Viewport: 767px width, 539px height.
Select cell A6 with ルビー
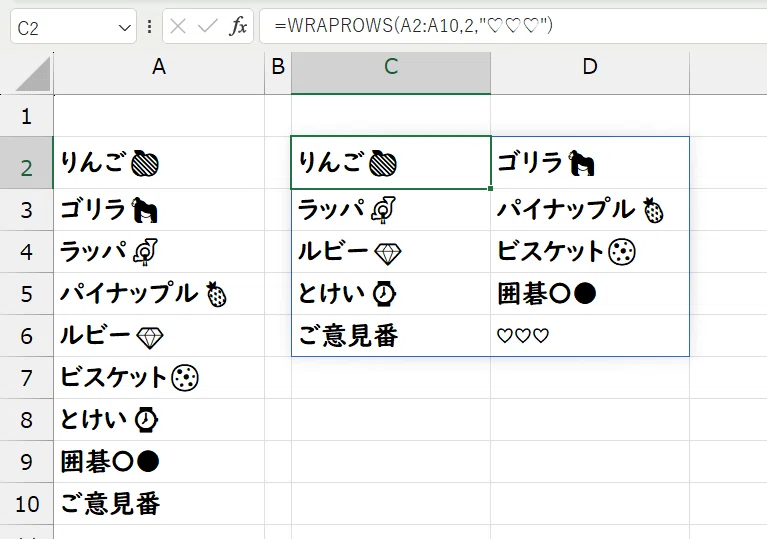pos(159,336)
